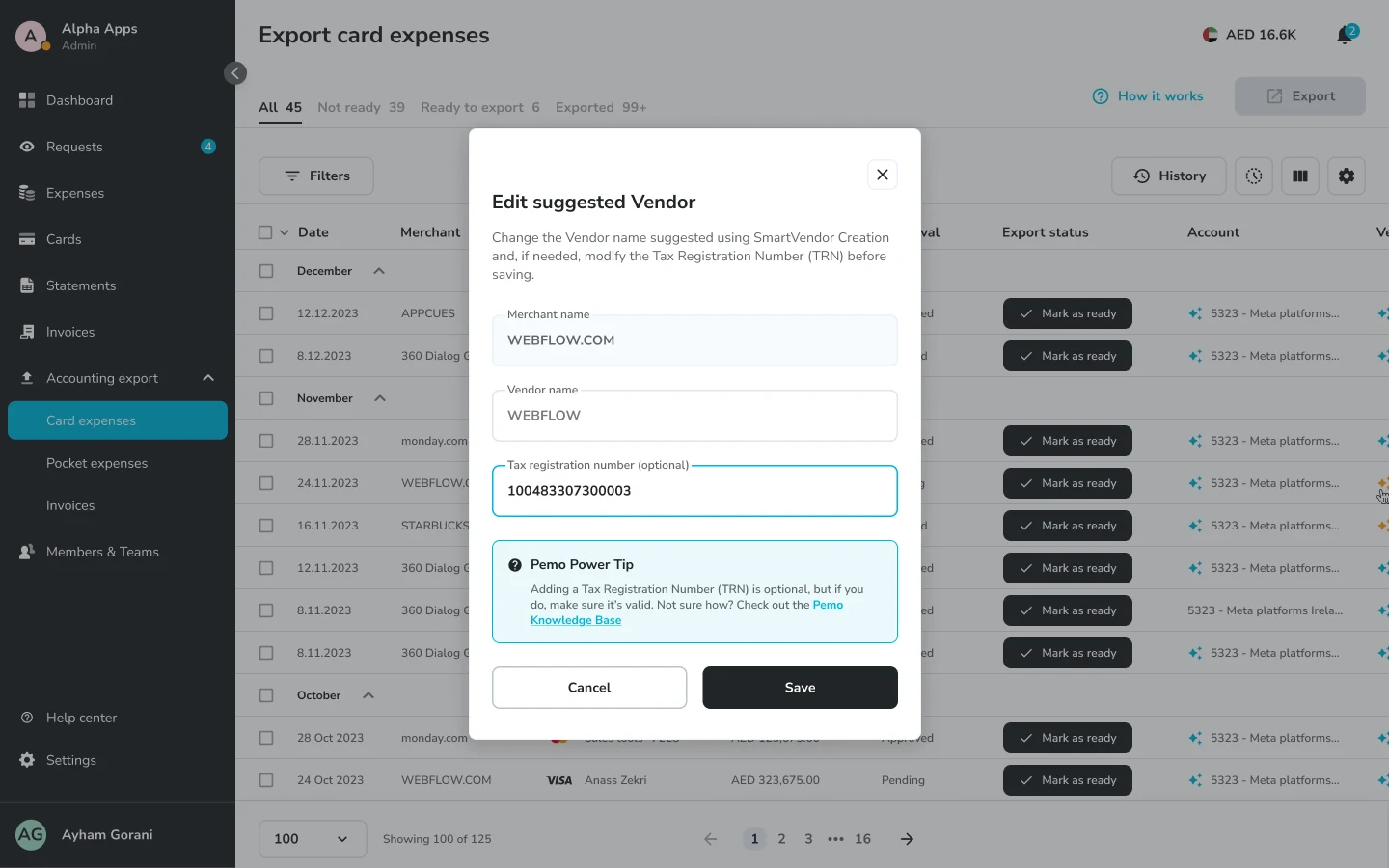1389x868 pixels.
Task: Open Statements in the sidebar
Action: [118, 285]
